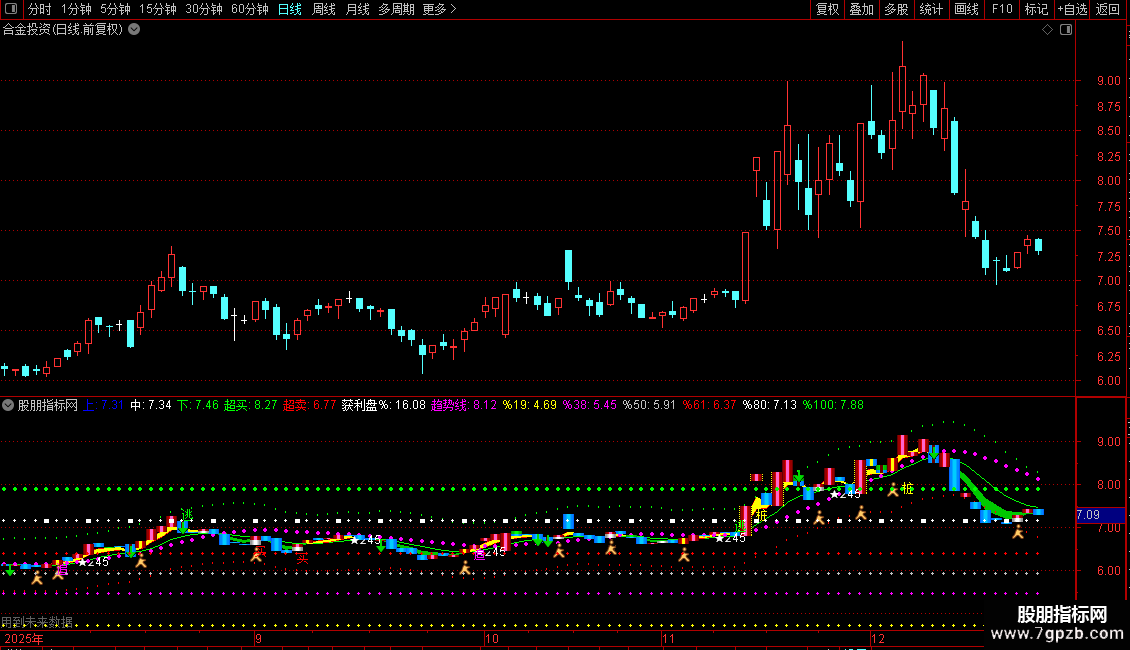
Task: Click the 超卖: 6.77 indicator value
Action: pos(309,405)
